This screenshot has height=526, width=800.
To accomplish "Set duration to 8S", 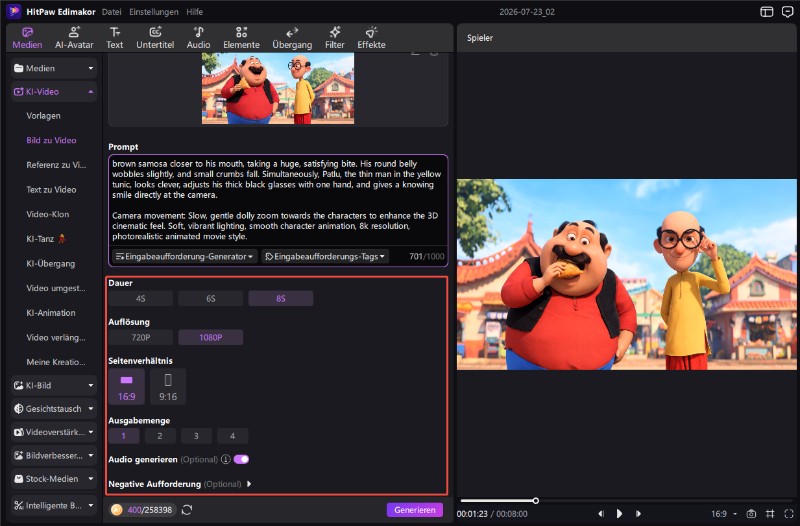I will (x=281, y=298).
